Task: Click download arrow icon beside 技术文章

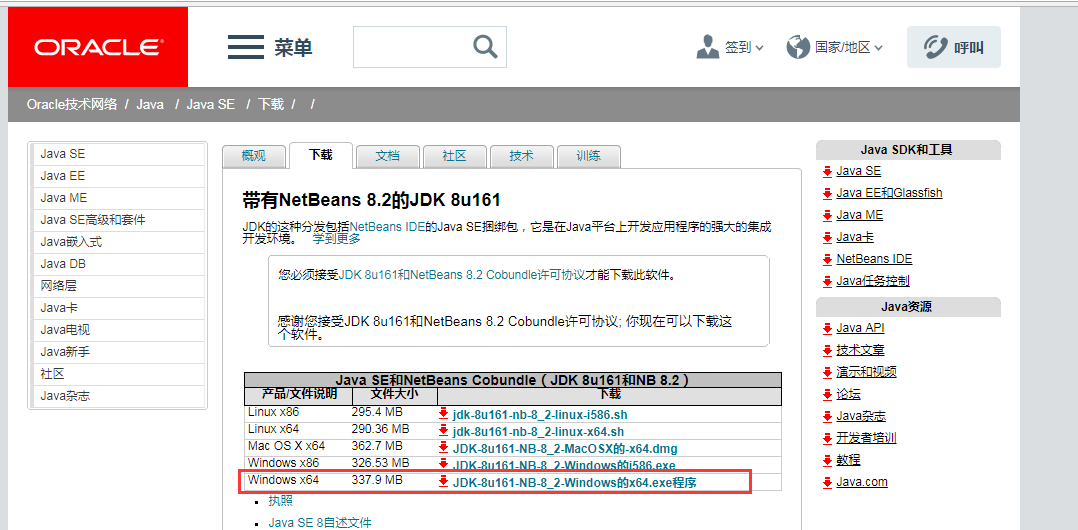Action: coord(827,350)
